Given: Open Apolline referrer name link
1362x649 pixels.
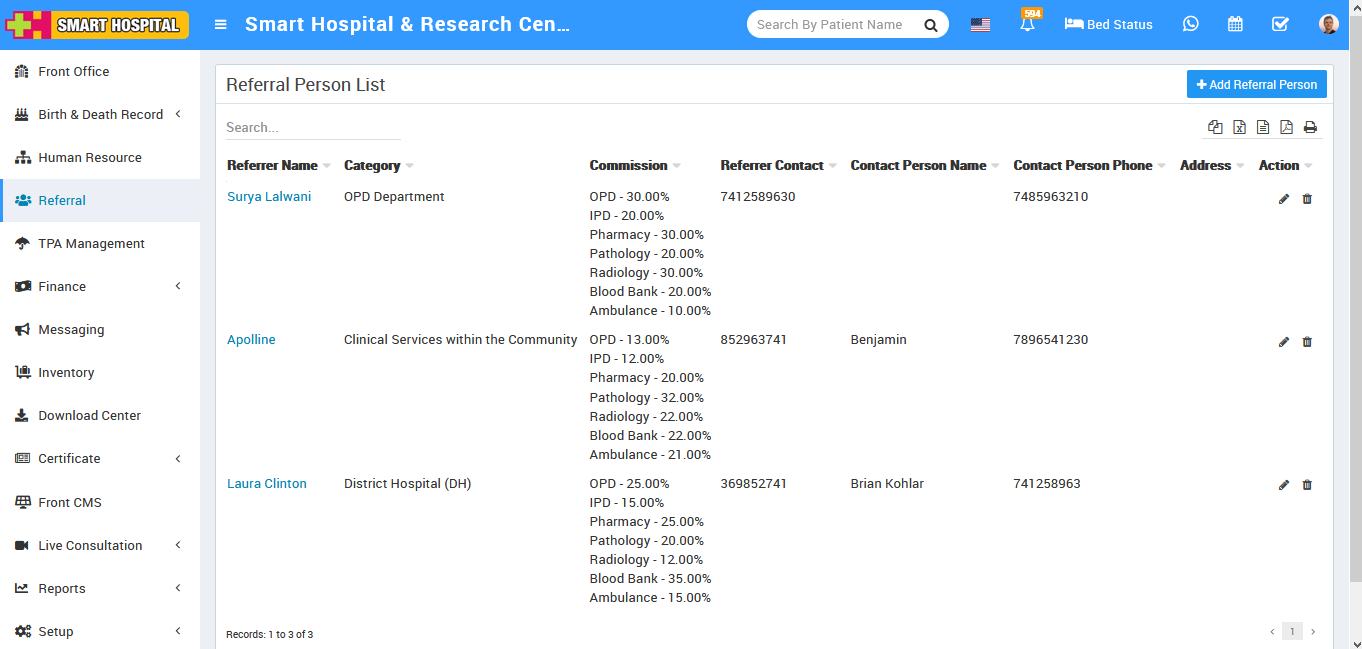Looking at the screenshot, I should tap(251, 340).
